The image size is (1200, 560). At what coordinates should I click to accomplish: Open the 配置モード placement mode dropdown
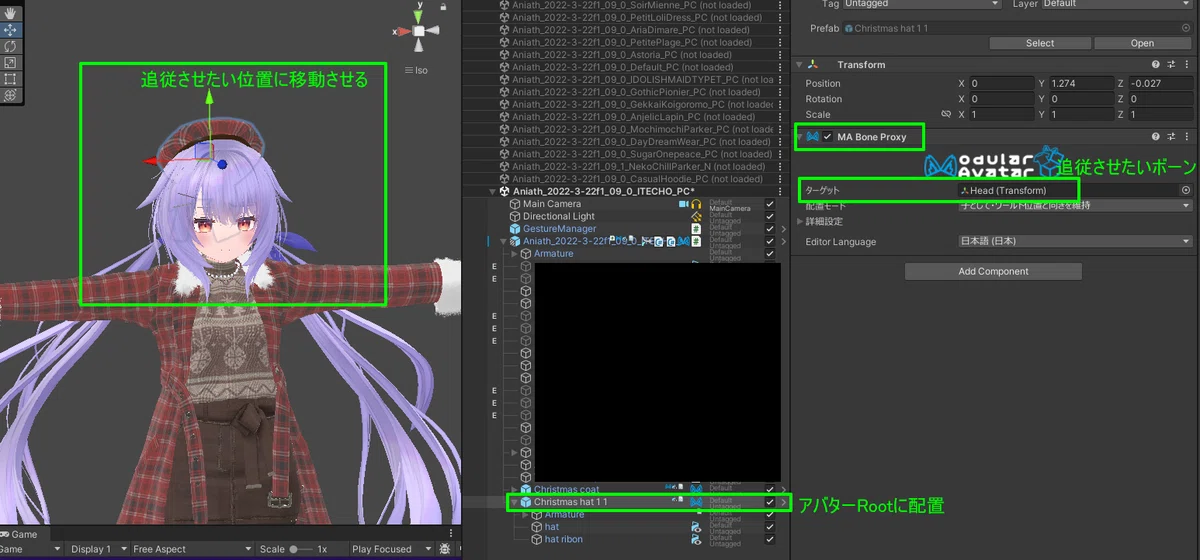1076,206
